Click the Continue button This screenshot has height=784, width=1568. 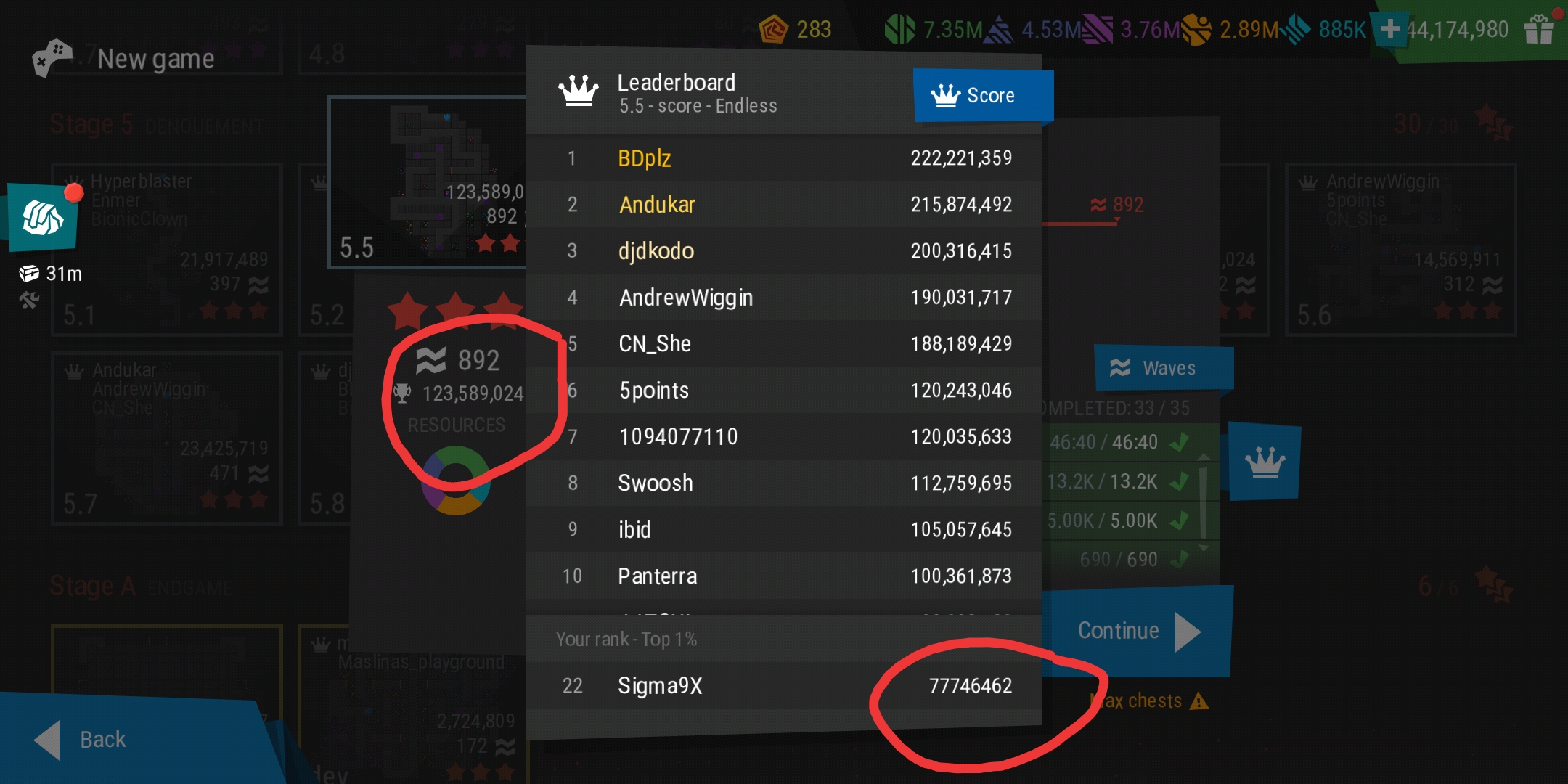[1138, 632]
